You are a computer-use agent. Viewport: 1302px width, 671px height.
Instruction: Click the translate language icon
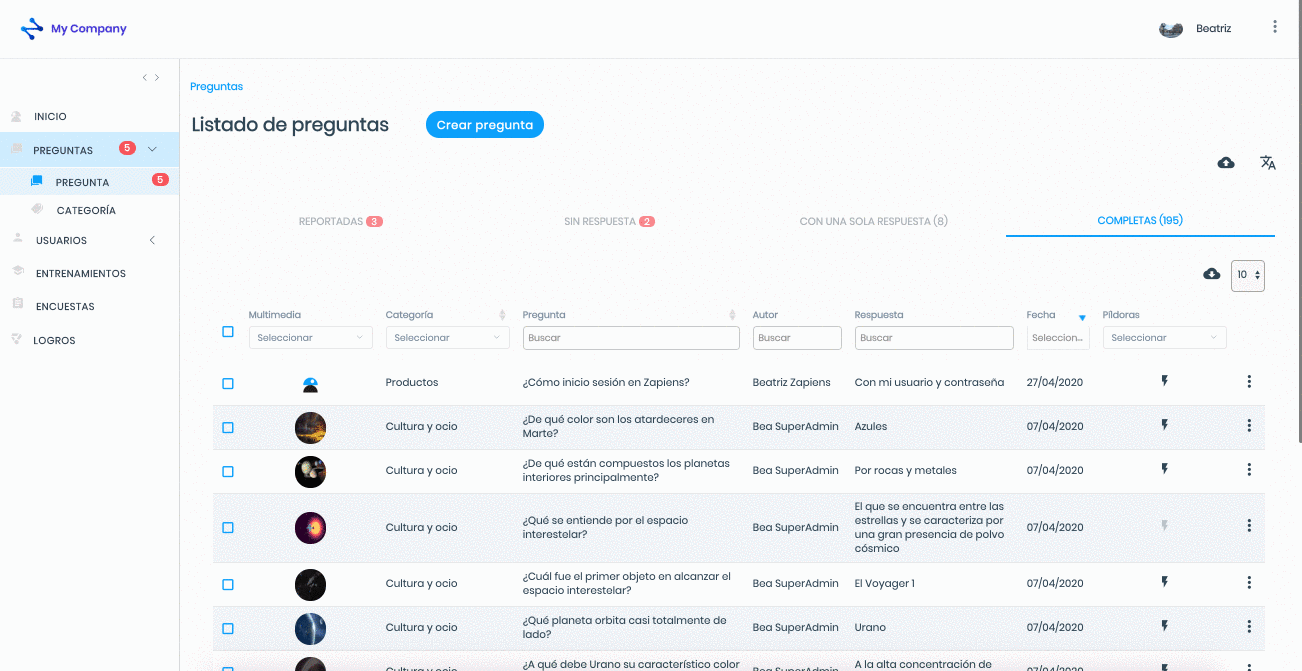[1268, 163]
